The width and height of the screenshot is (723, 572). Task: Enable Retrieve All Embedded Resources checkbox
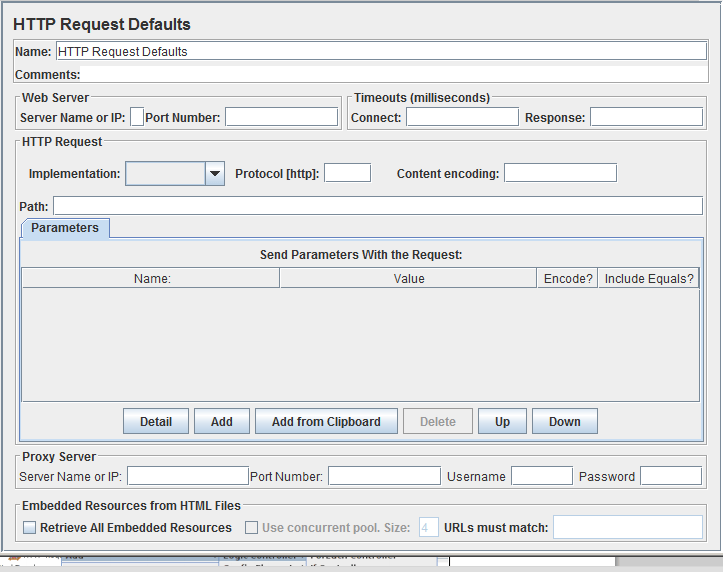pos(30,528)
